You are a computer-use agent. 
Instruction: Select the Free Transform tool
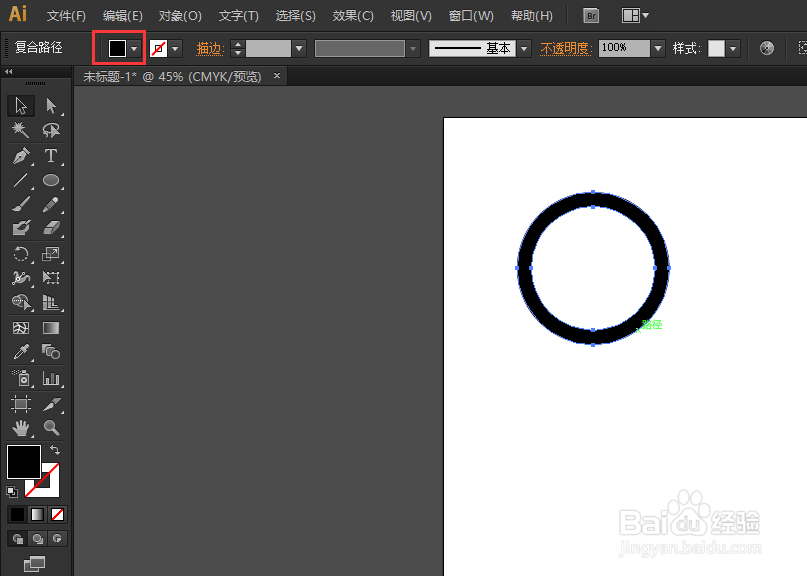click(x=50, y=278)
